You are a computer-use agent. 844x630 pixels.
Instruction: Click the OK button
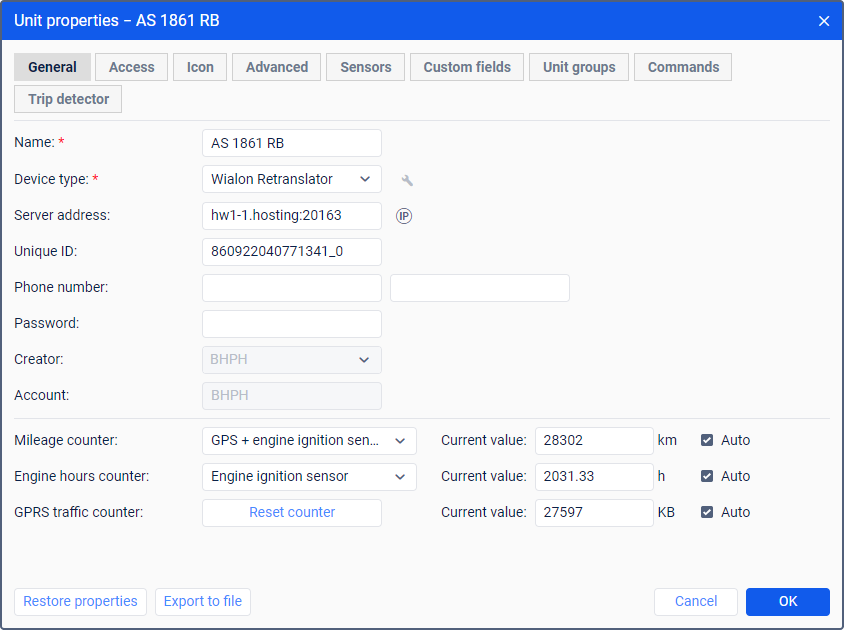788,601
